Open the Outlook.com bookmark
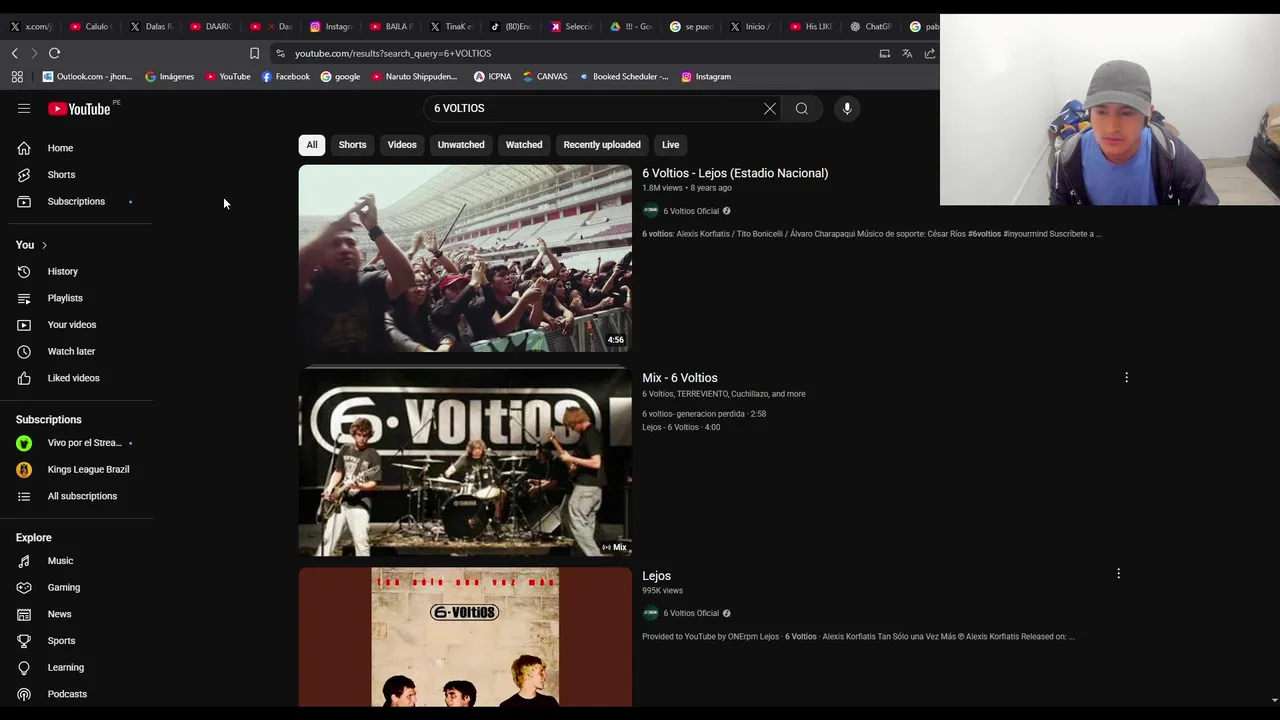Image resolution: width=1280 pixels, height=720 pixels. [87, 77]
